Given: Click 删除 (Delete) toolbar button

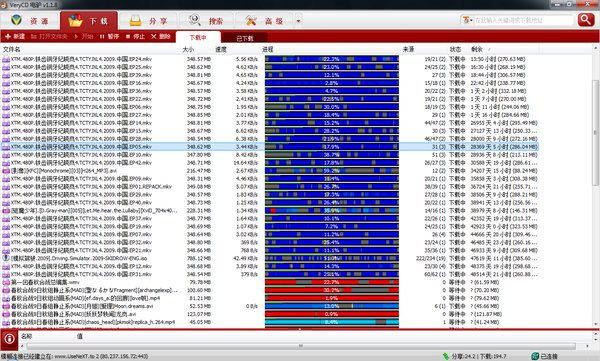Looking at the screenshot, I should (161, 36).
